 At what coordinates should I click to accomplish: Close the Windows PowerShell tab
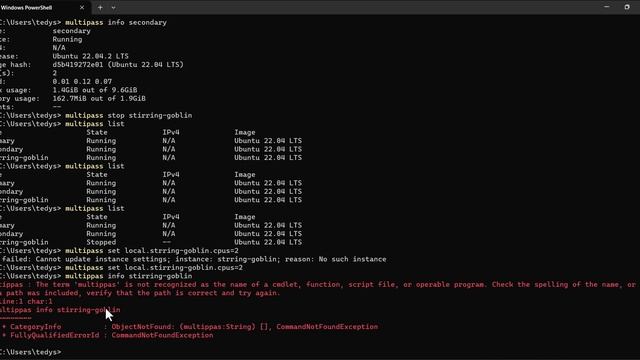[82, 7]
